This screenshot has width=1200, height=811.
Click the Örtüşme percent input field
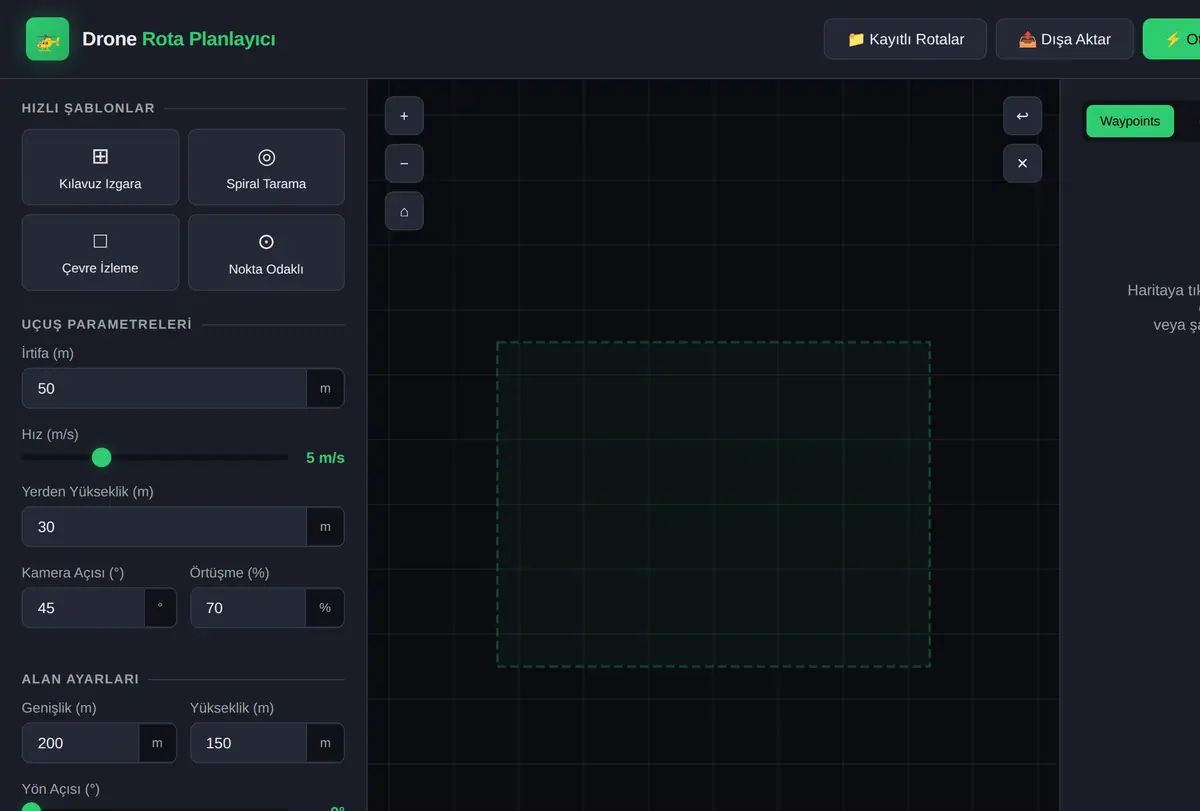(248, 608)
